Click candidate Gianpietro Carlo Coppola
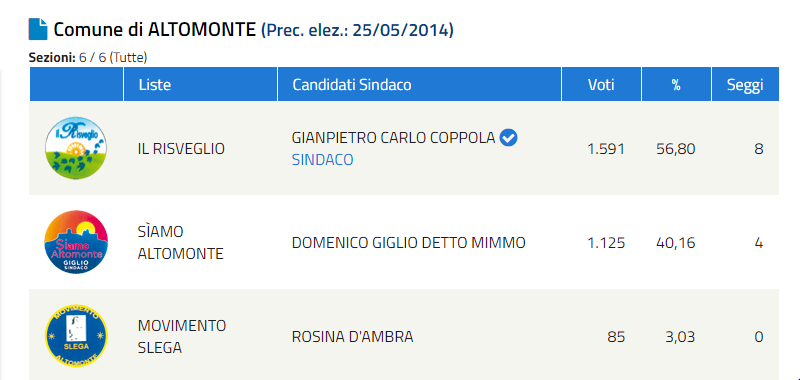The height and width of the screenshot is (380, 800). [393, 137]
